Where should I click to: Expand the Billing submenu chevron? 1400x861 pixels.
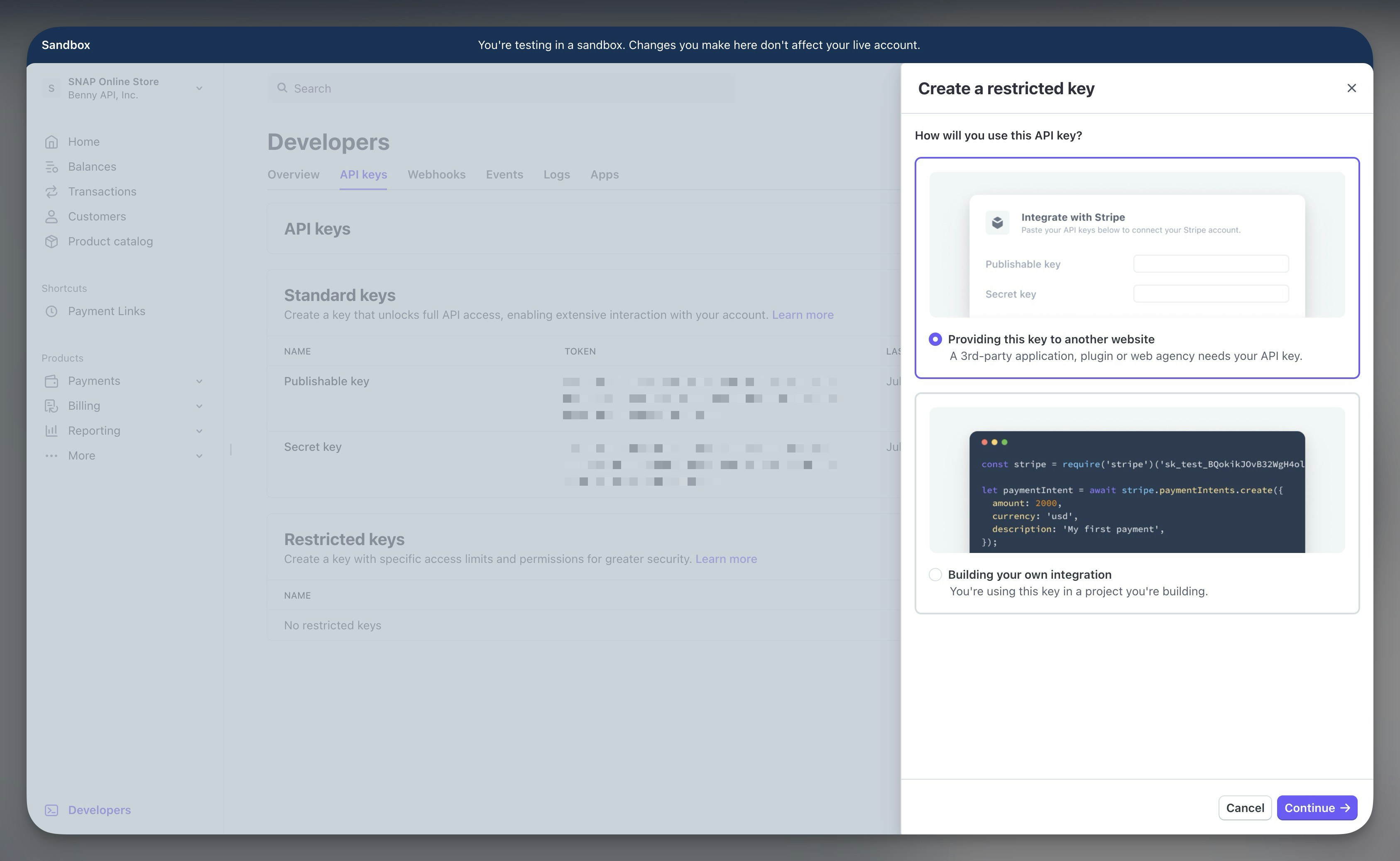[x=199, y=406]
